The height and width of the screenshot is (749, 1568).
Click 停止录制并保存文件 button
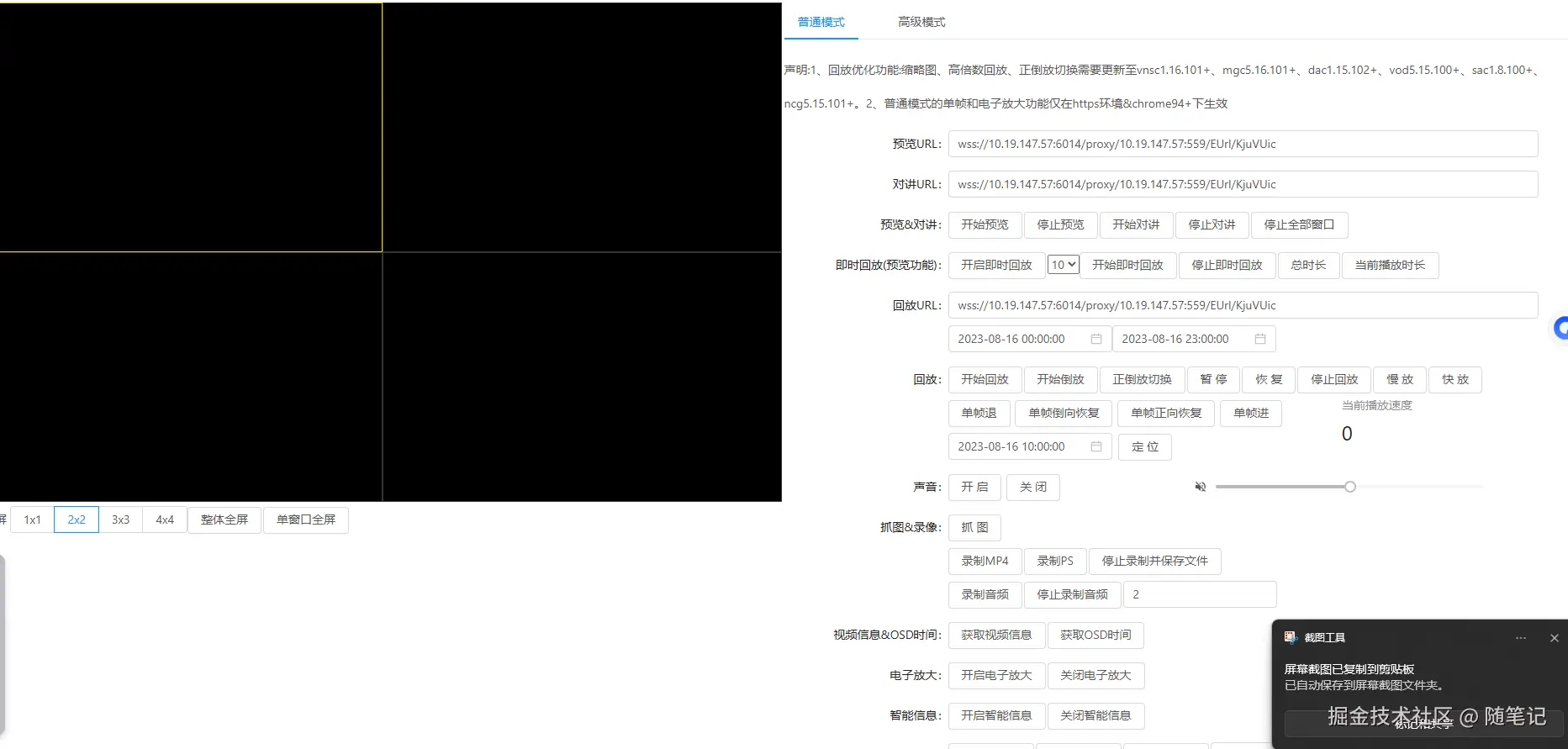click(1155, 561)
